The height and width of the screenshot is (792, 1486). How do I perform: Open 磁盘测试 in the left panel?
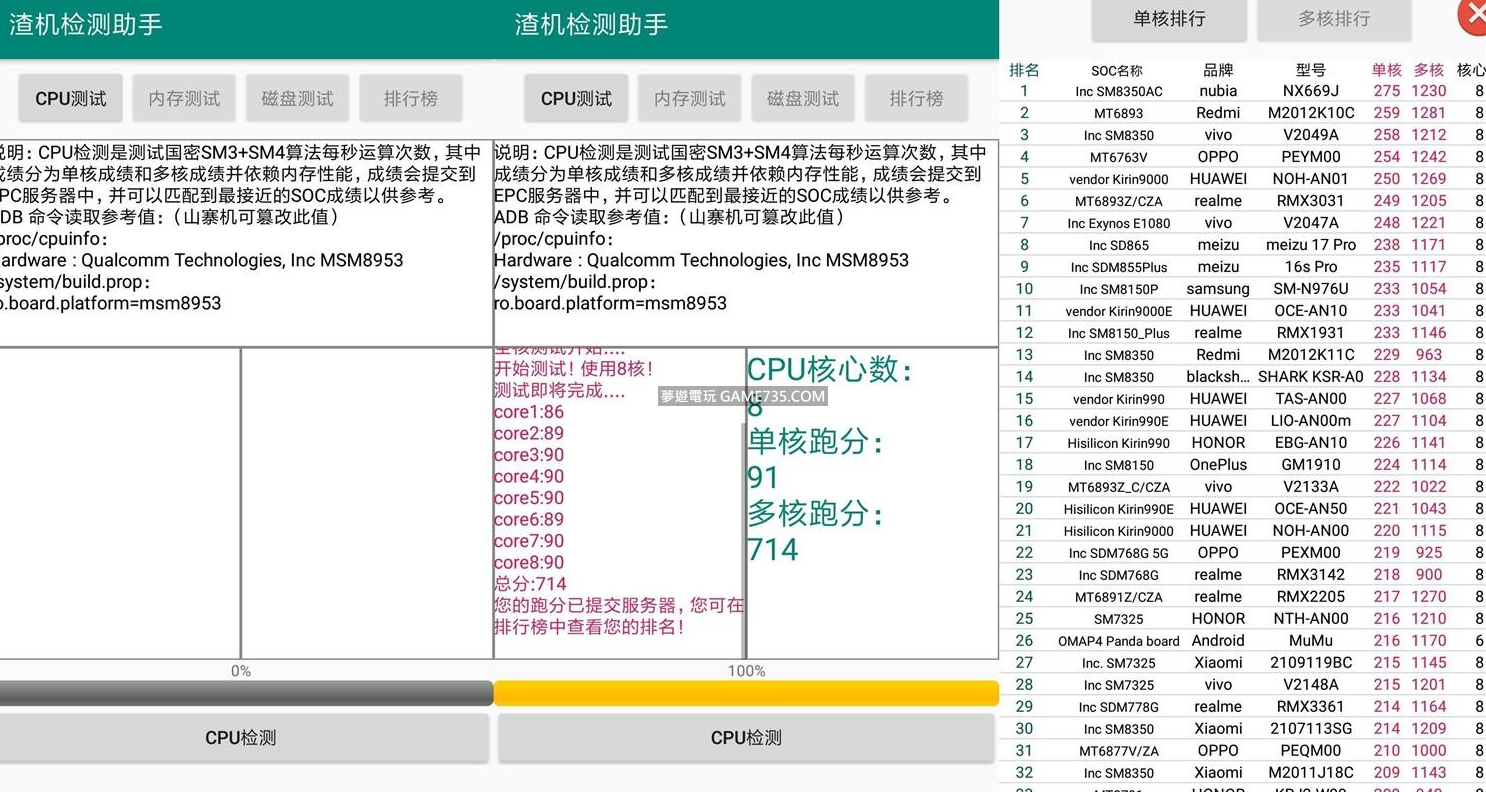point(297,98)
